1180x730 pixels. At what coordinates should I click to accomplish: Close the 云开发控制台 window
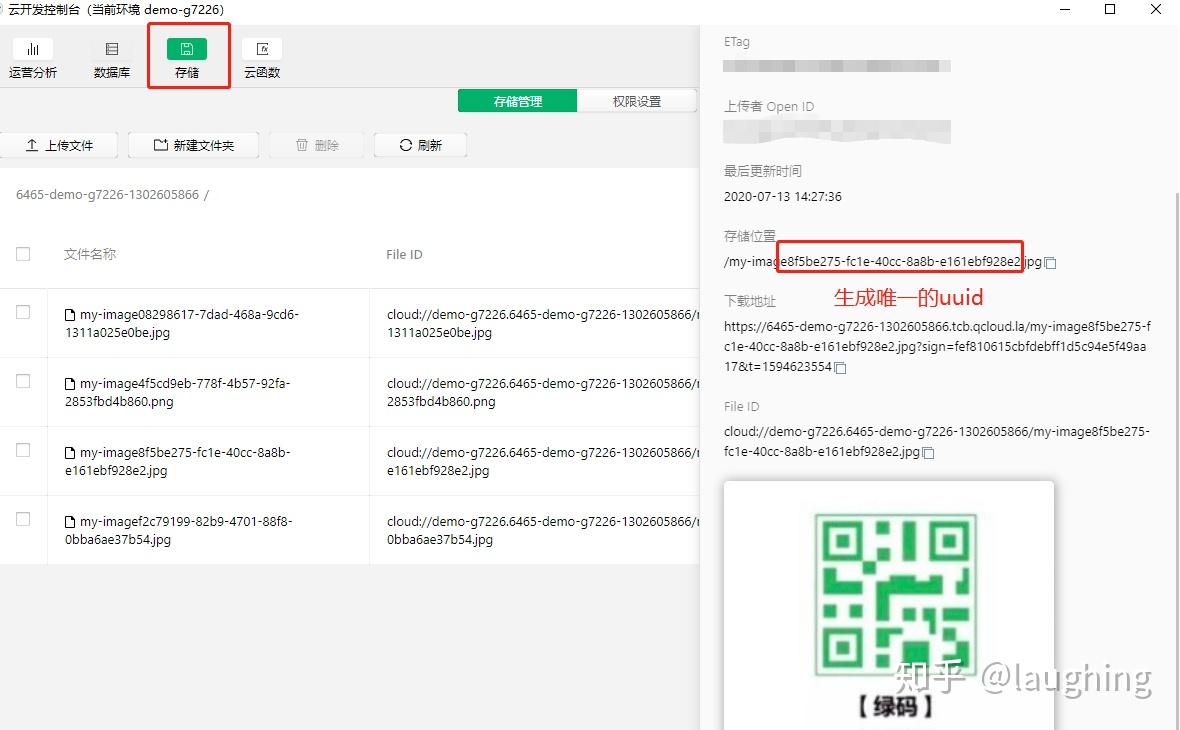[x=1156, y=10]
